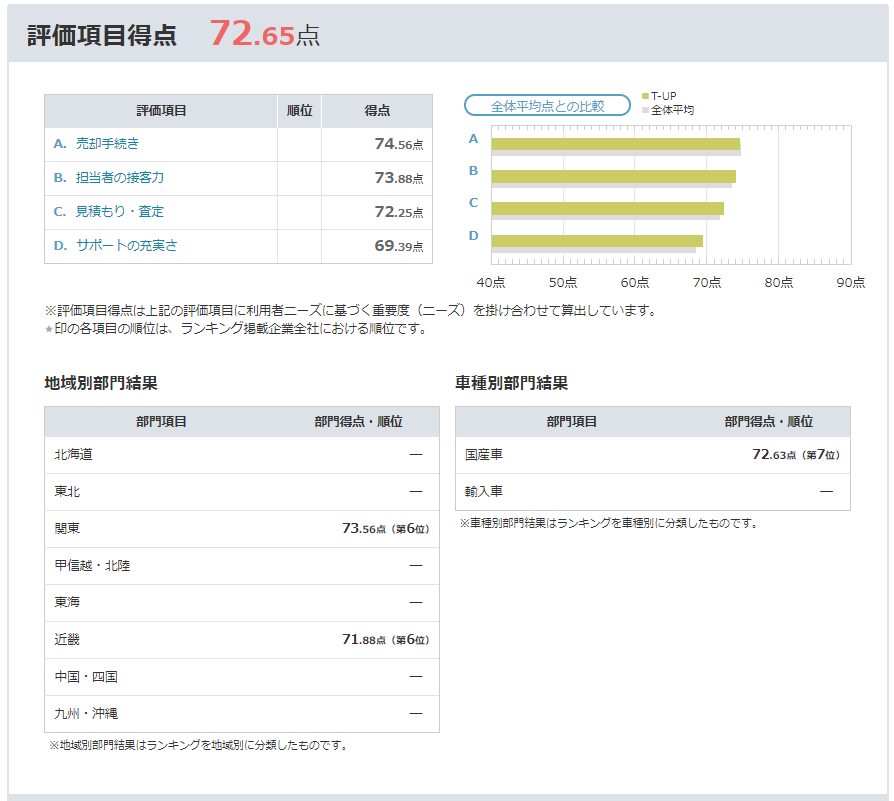This screenshot has height=801, width=894.
Task: Select the 中国・四国 row label
Action: coord(86,677)
